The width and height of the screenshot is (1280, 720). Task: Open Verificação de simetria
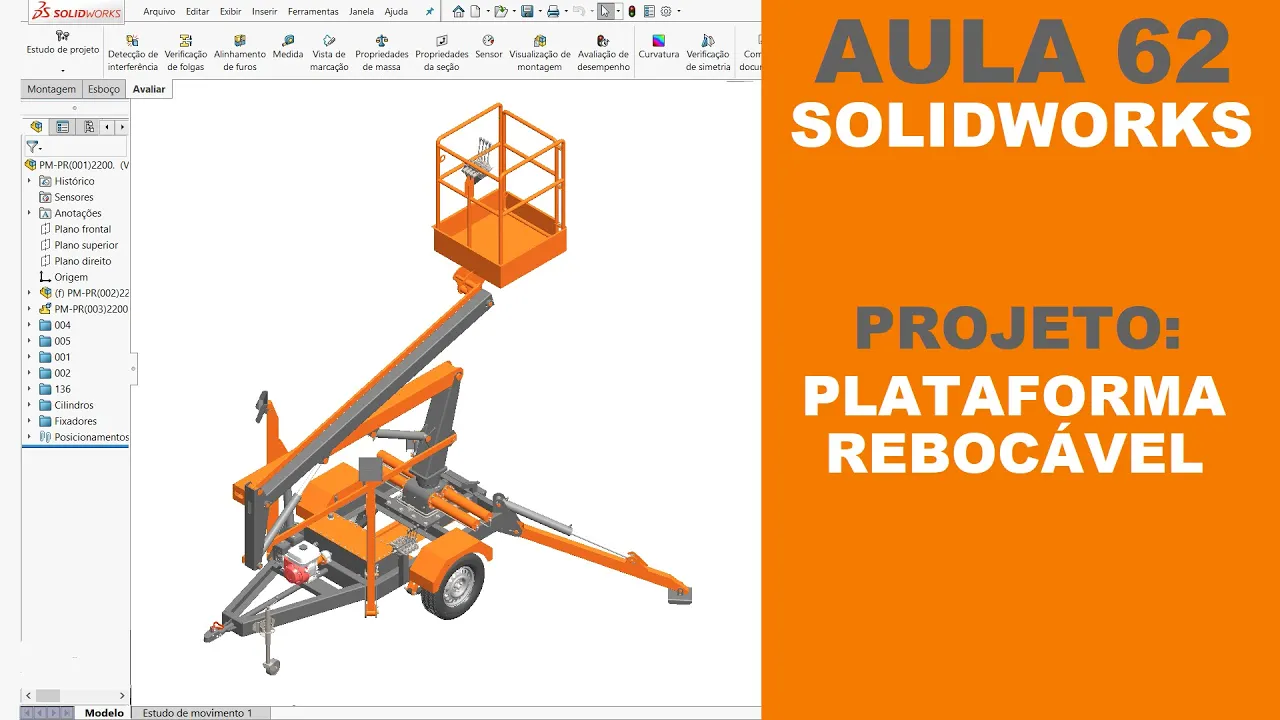[708, 53]
